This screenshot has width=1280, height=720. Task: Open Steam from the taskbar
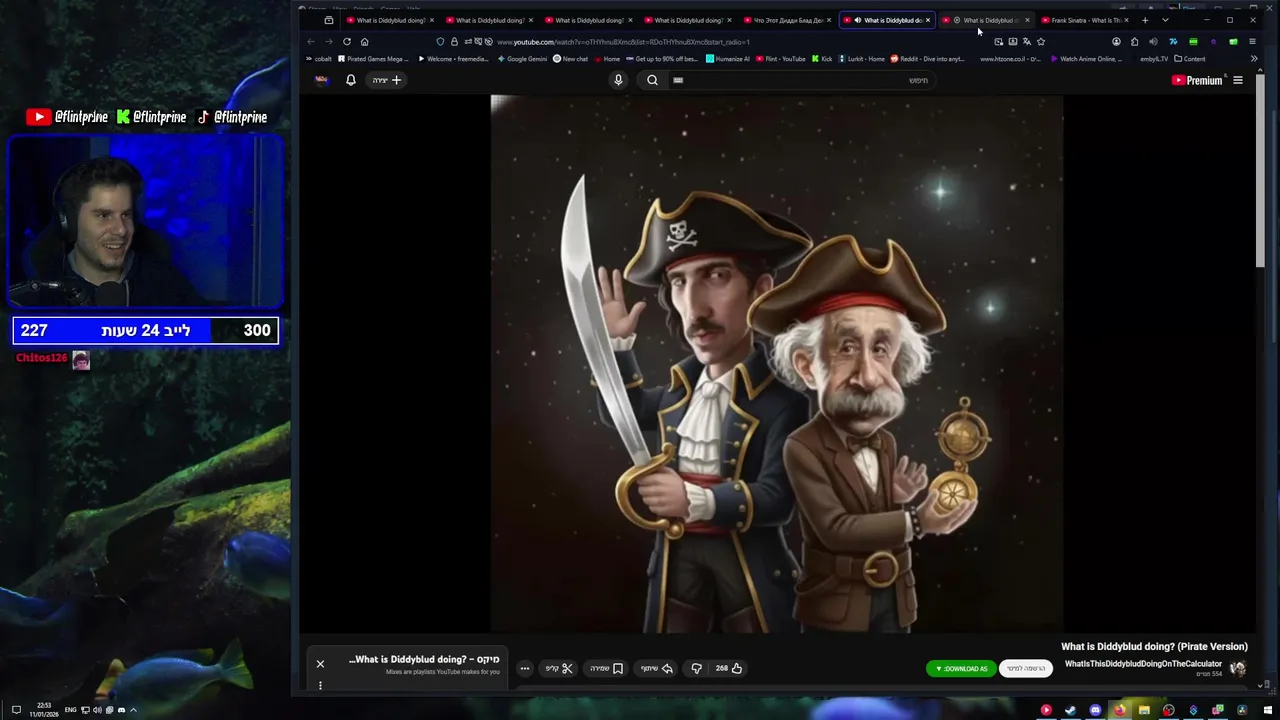(x=1070, y=710)
